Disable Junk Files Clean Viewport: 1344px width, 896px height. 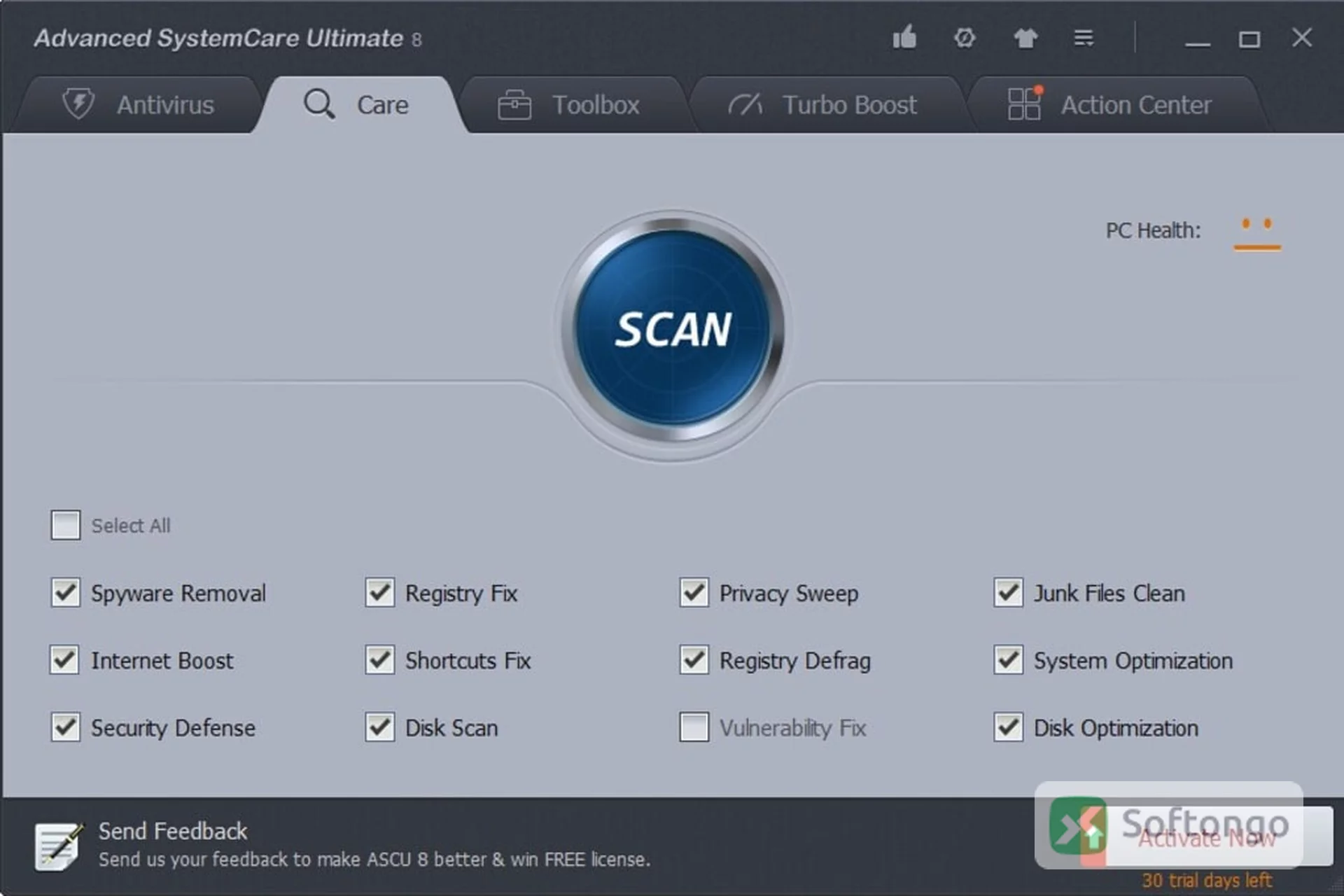coord(1009,593)
